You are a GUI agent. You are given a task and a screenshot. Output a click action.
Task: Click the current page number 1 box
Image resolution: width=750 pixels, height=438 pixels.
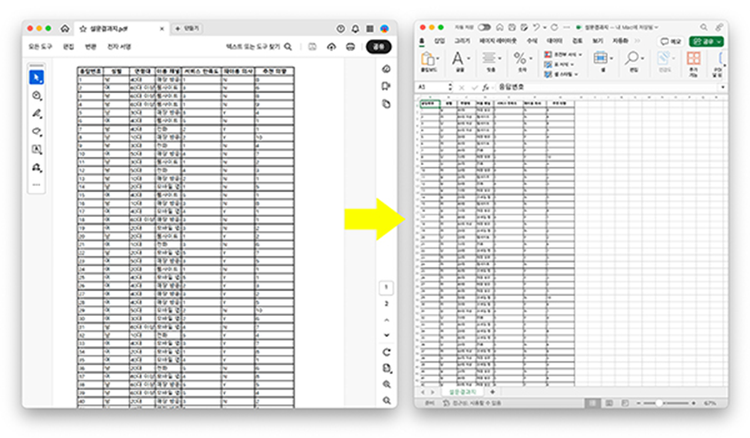[386, 287]
